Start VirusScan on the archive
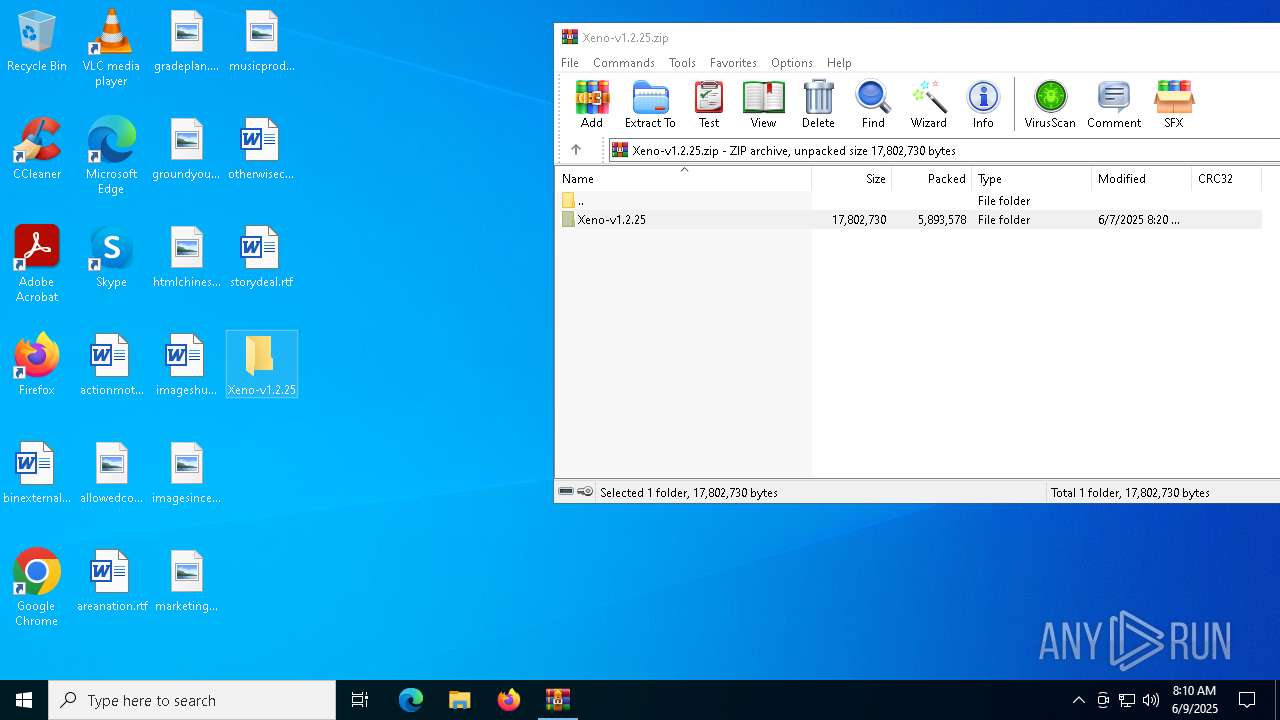This screenshot has width=1280, height=720. coord(1050,104)
